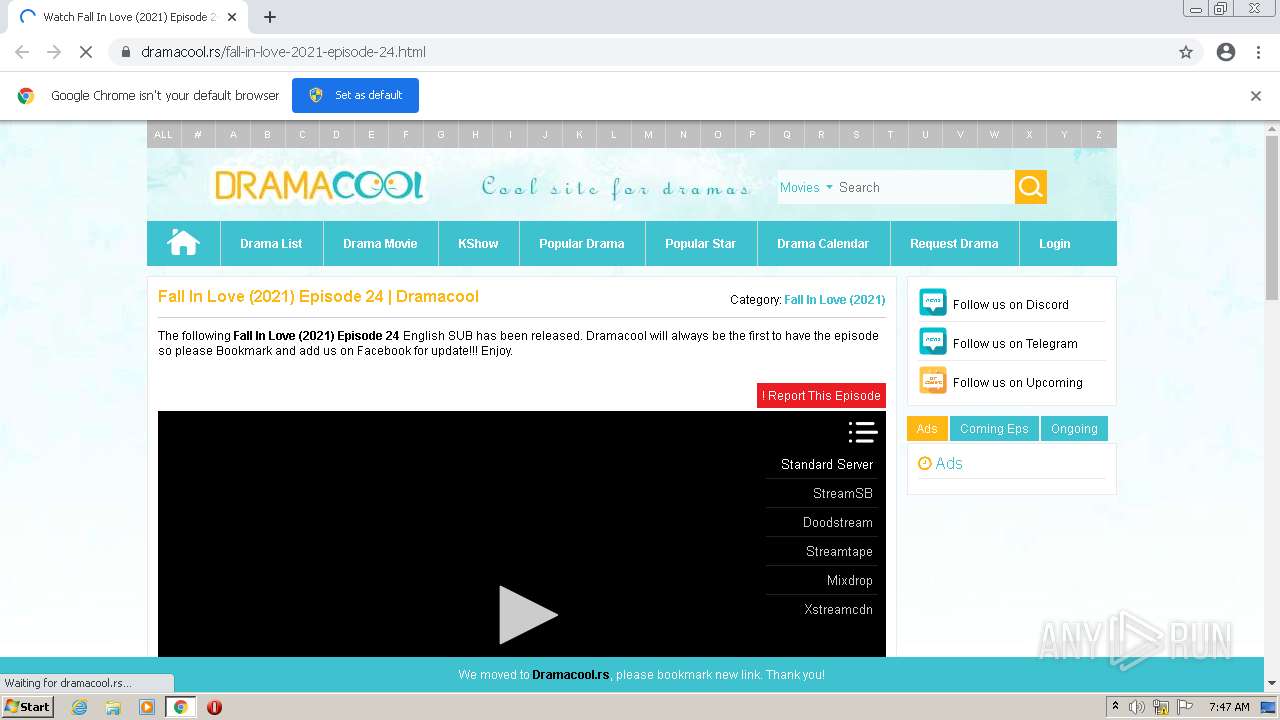This screenshot has width=1280, height=720.
Task: Open the Chrome profile avatar
Action: click(x=1226, y=52)
